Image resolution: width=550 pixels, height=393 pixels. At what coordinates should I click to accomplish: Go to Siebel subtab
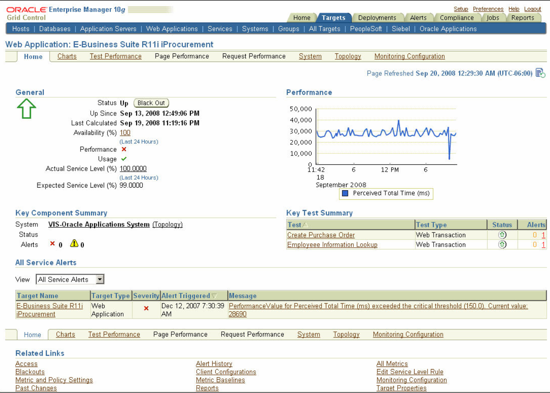(x=401, y=29)
